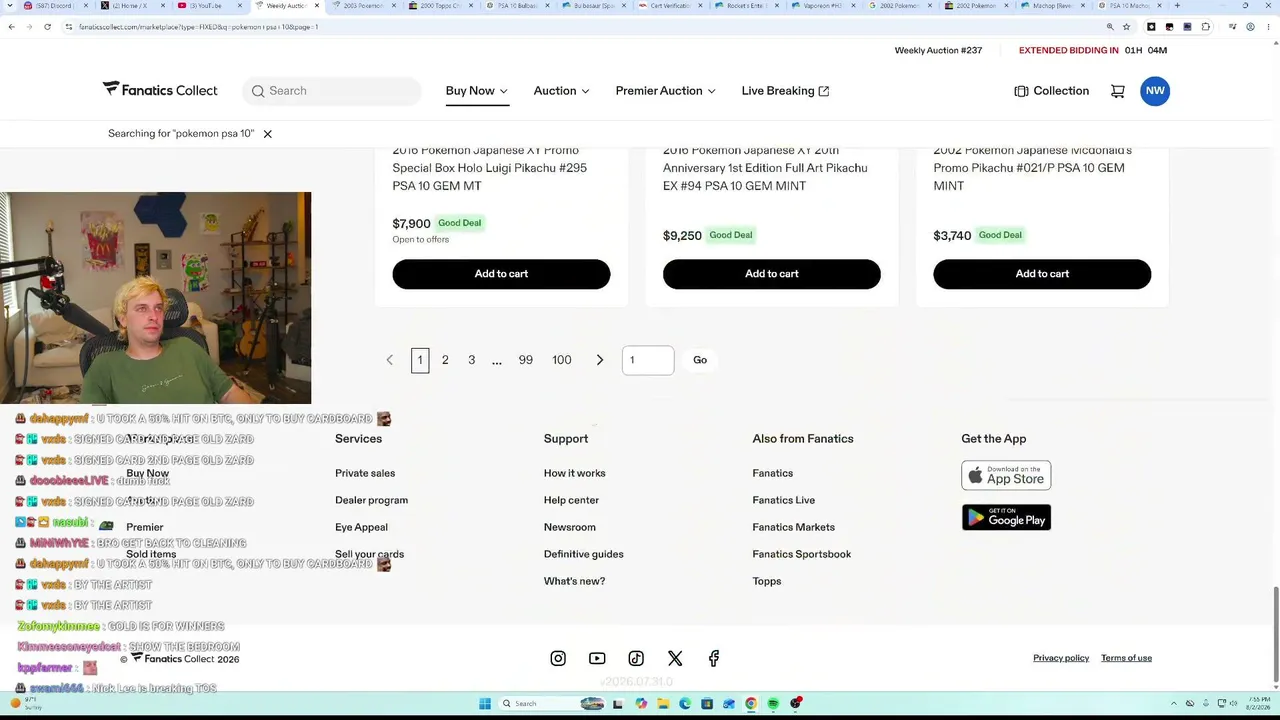Open Microsoft Store taskbar icon
This screenshot has width=1280, height=720.
tap(707, 704)
